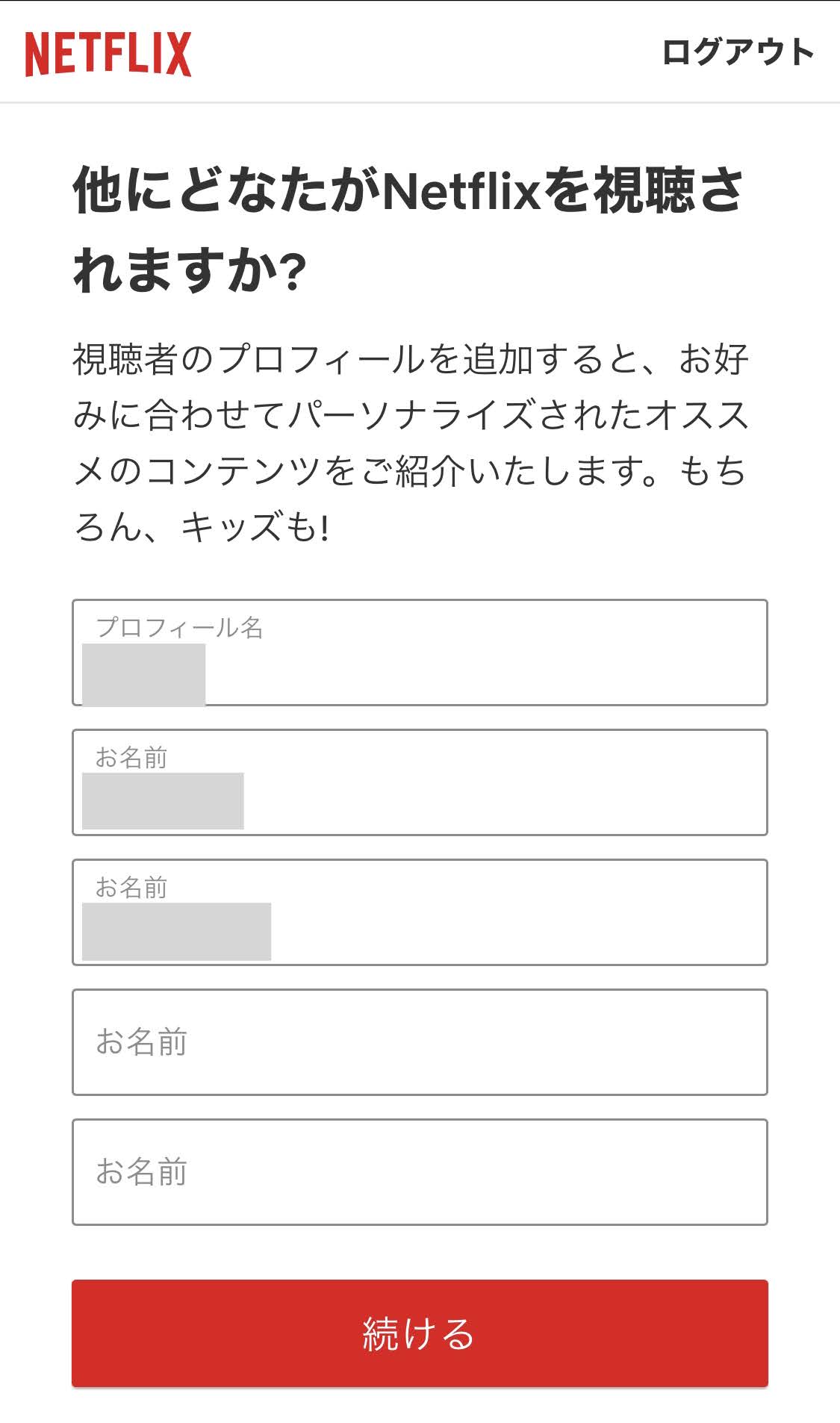Tap the small お名前 label of first name field
The height and width of the screenshot is (1423, 840).
coord(131,757)
